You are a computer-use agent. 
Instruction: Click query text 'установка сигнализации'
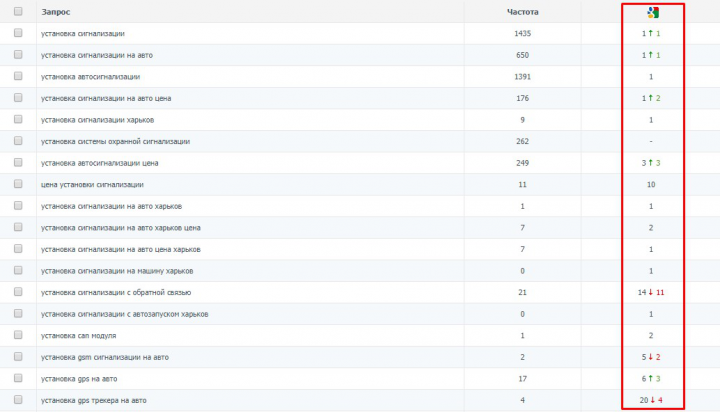(83, 34)
